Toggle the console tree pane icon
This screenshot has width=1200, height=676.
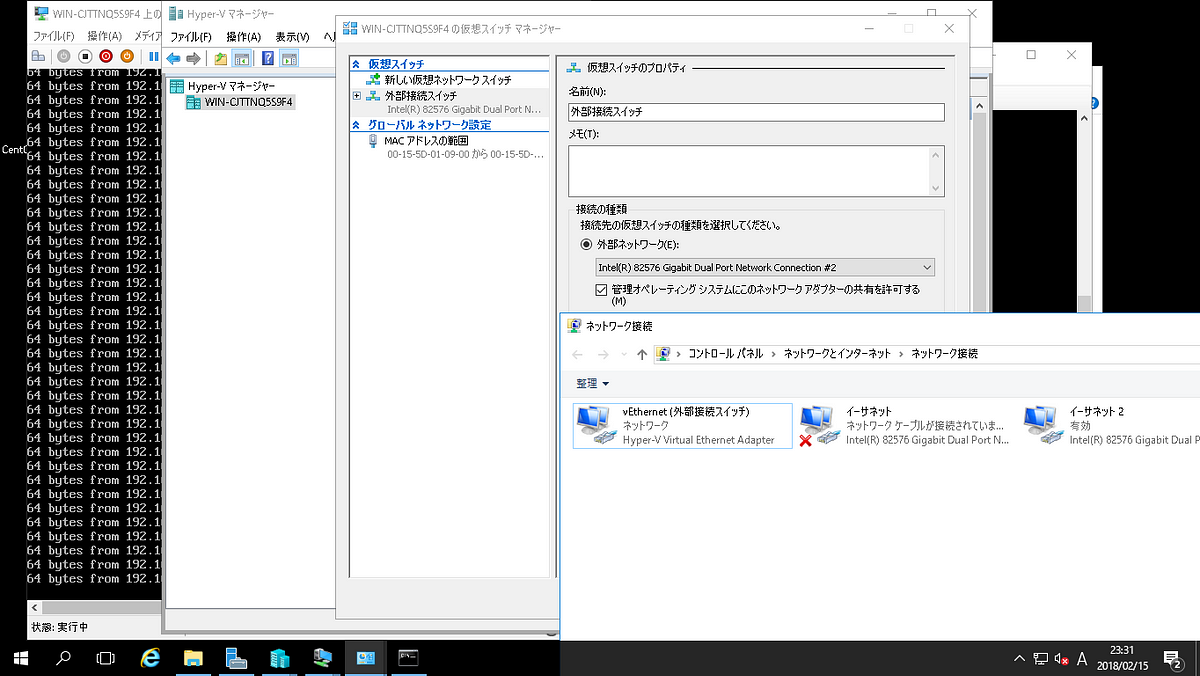(241, 58)
